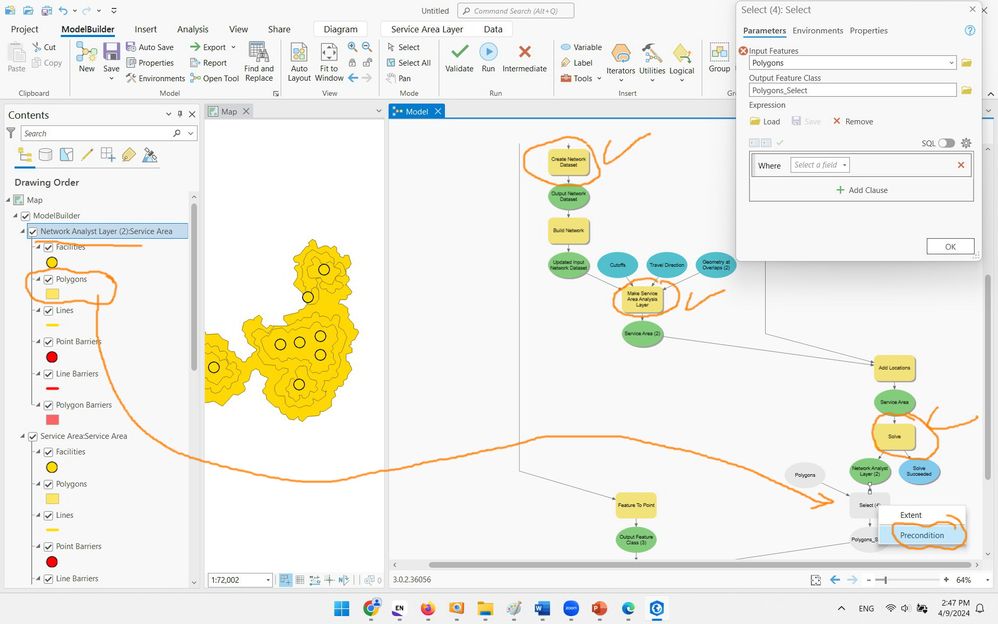The image size is (998, 624).
Task: Click Select All in Mode group
Action: point(409,62)
